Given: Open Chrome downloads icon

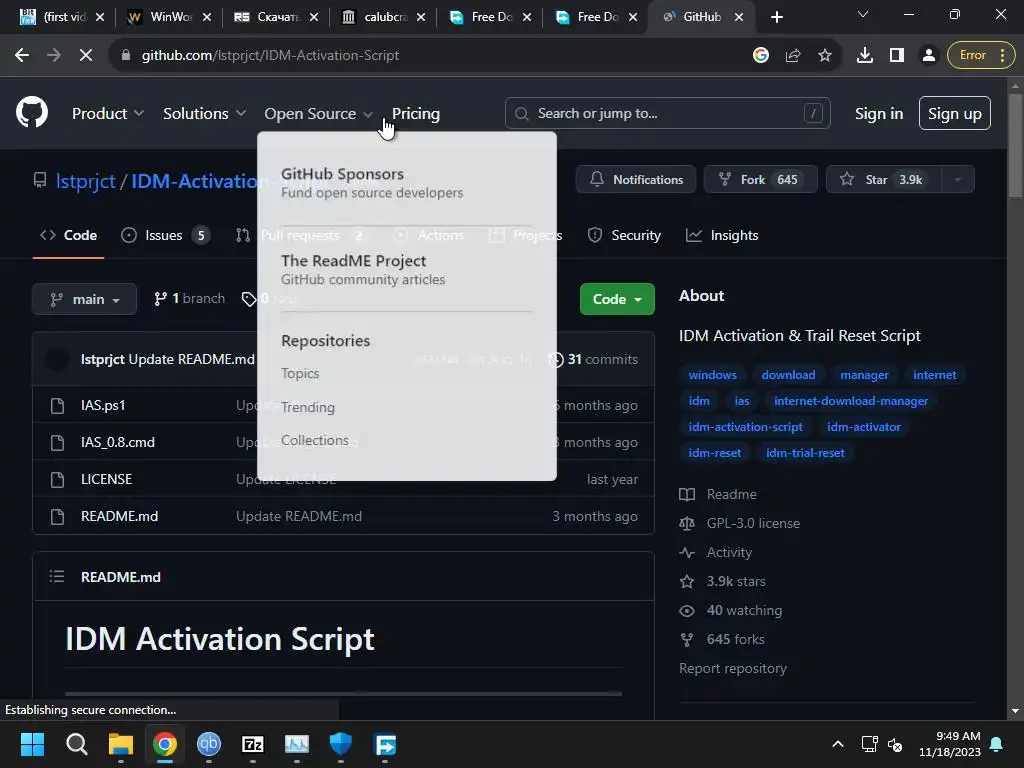Looking at the screenshot, I should pyautogui.click(x=865, y=56).
